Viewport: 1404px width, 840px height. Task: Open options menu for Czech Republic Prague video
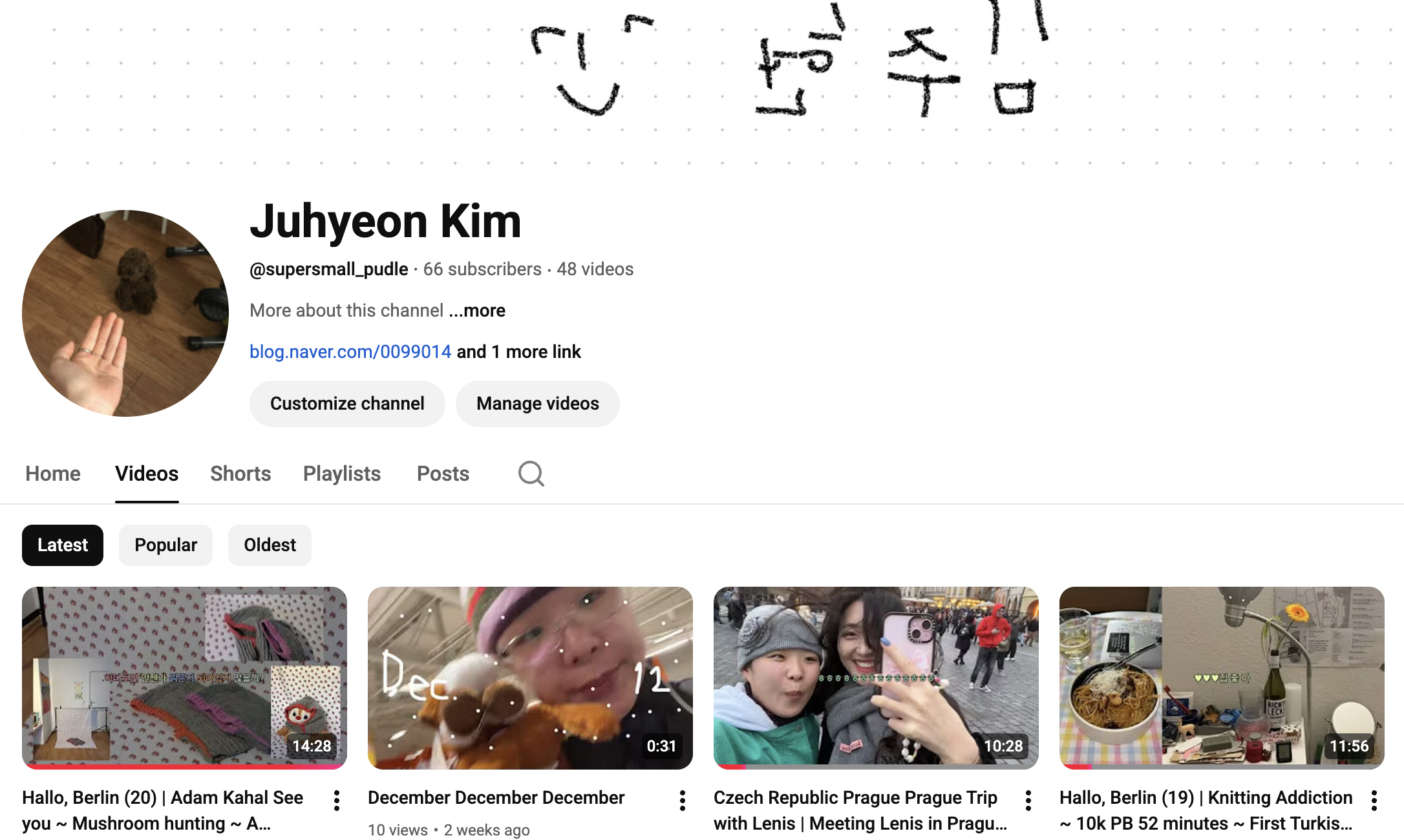coord(1028,801)
